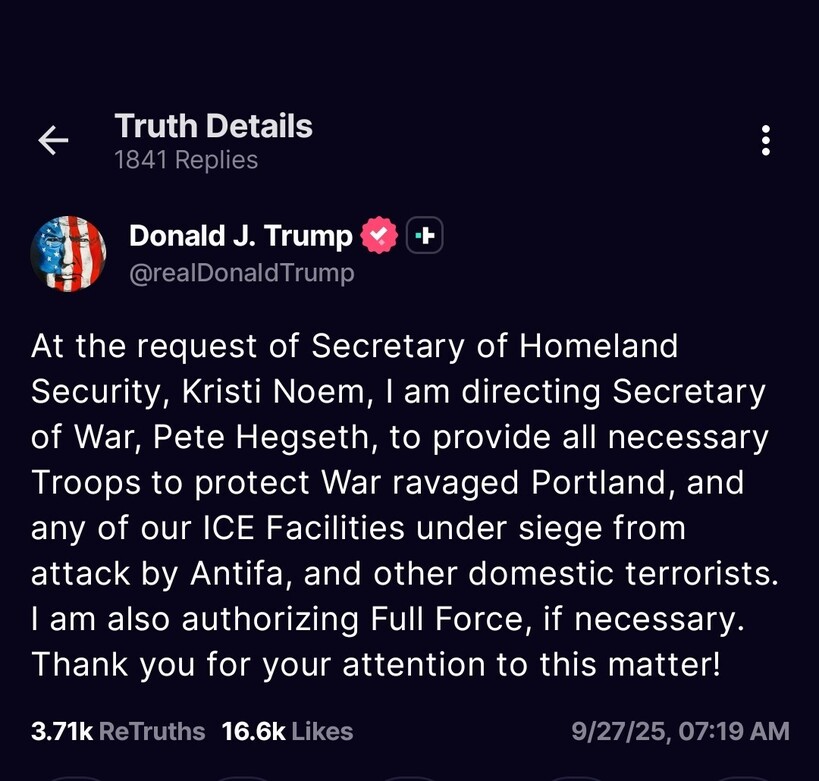This screenshot has height=781, width=819.
Task: Open the flag-painted profile avatar
Action: (x=69, y=254)
